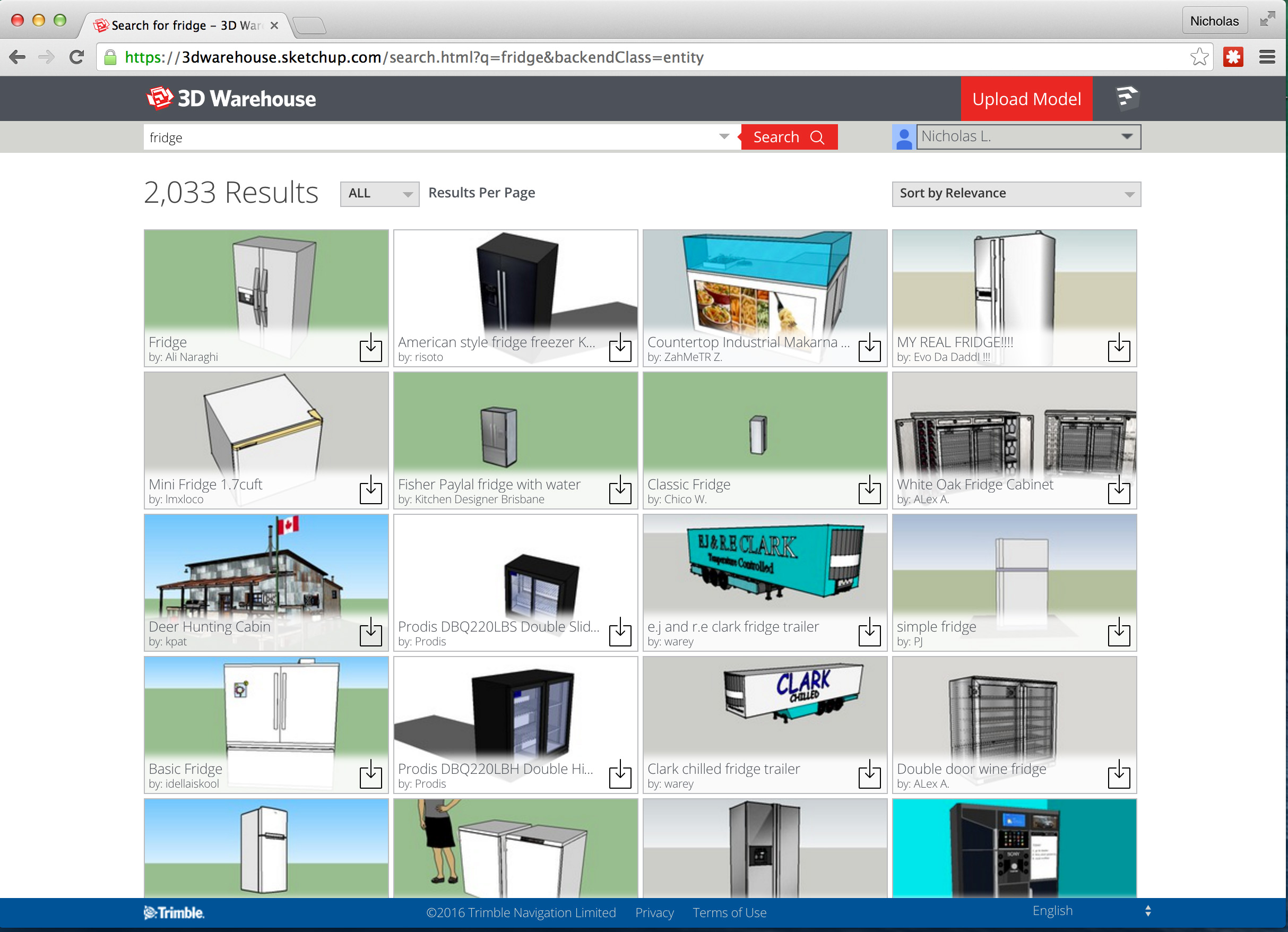Open the SketchUp logo icon in header
1288x932 pixels.
1126,98
